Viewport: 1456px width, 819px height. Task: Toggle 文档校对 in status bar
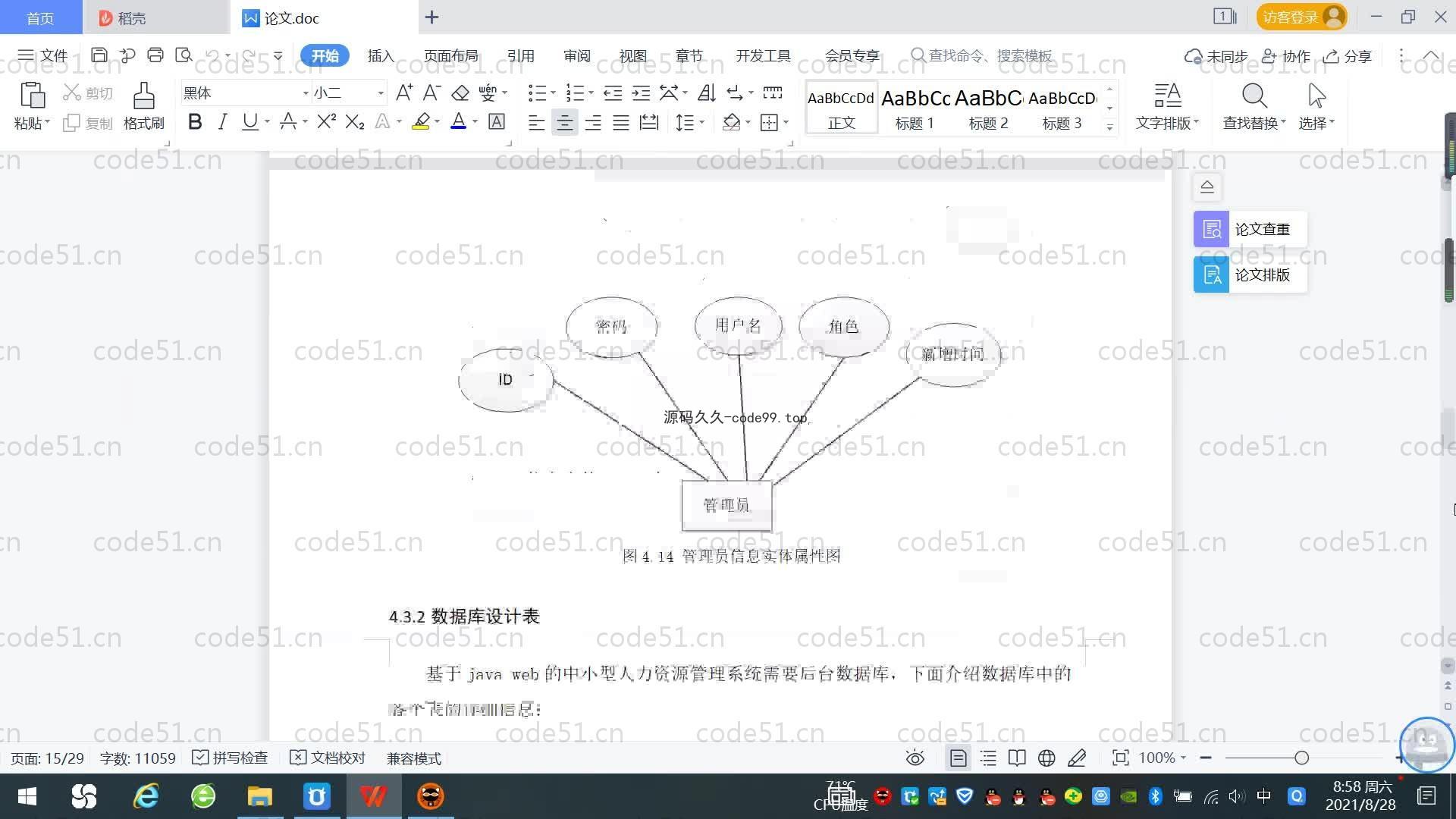[x=328, y=758]
